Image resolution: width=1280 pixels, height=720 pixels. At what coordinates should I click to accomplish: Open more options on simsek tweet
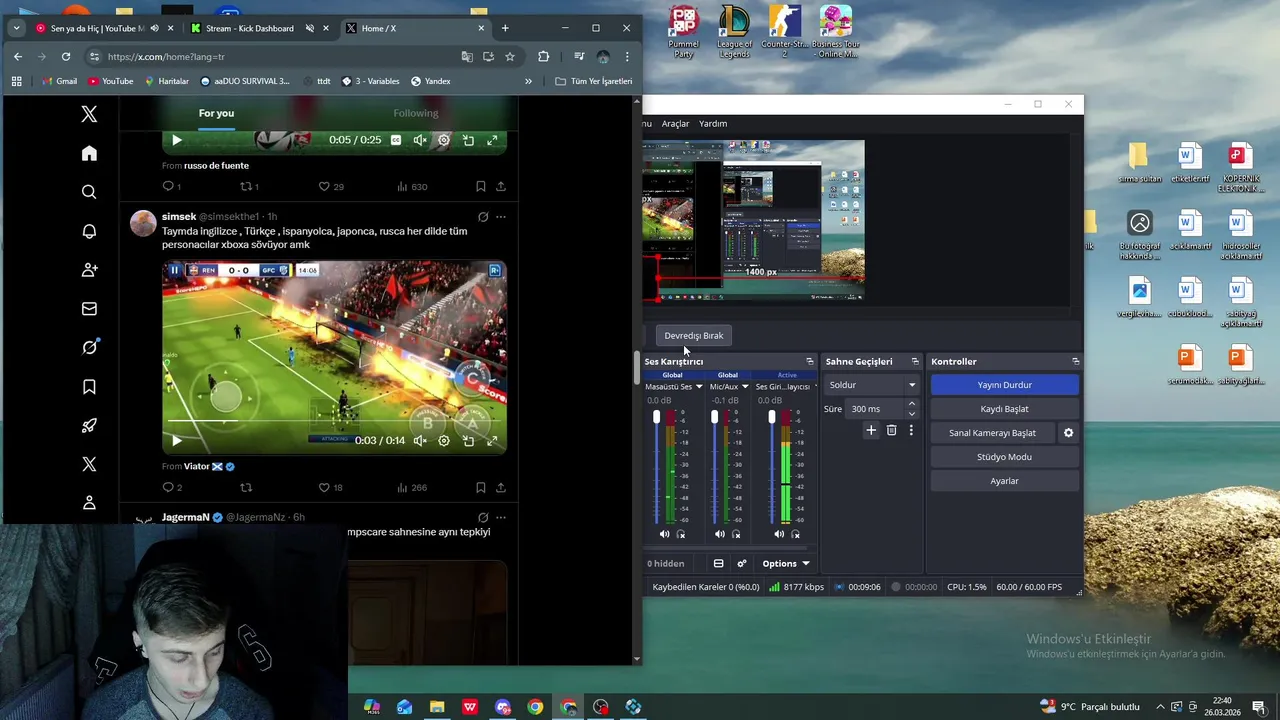tap(501, 217)
